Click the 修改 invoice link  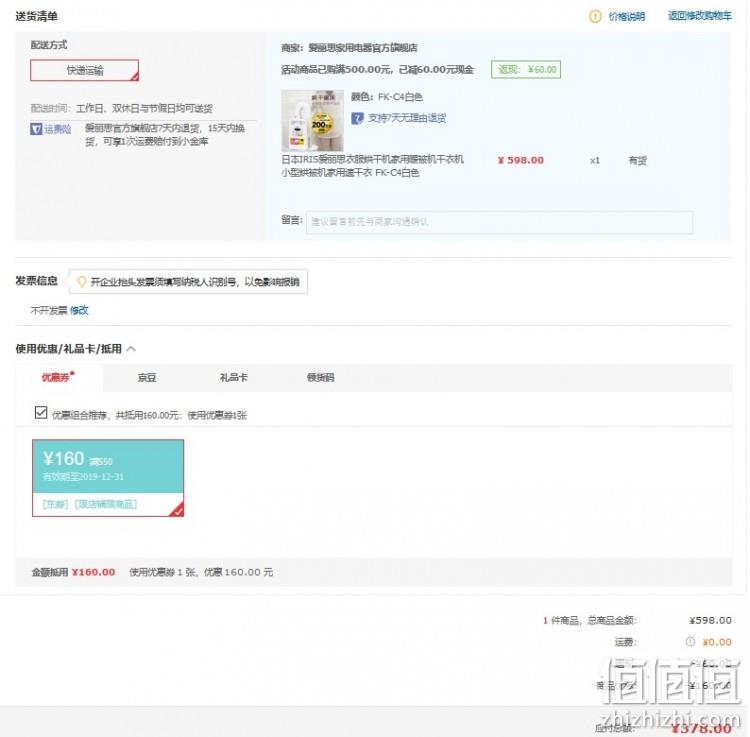click(x=79, y=310)
